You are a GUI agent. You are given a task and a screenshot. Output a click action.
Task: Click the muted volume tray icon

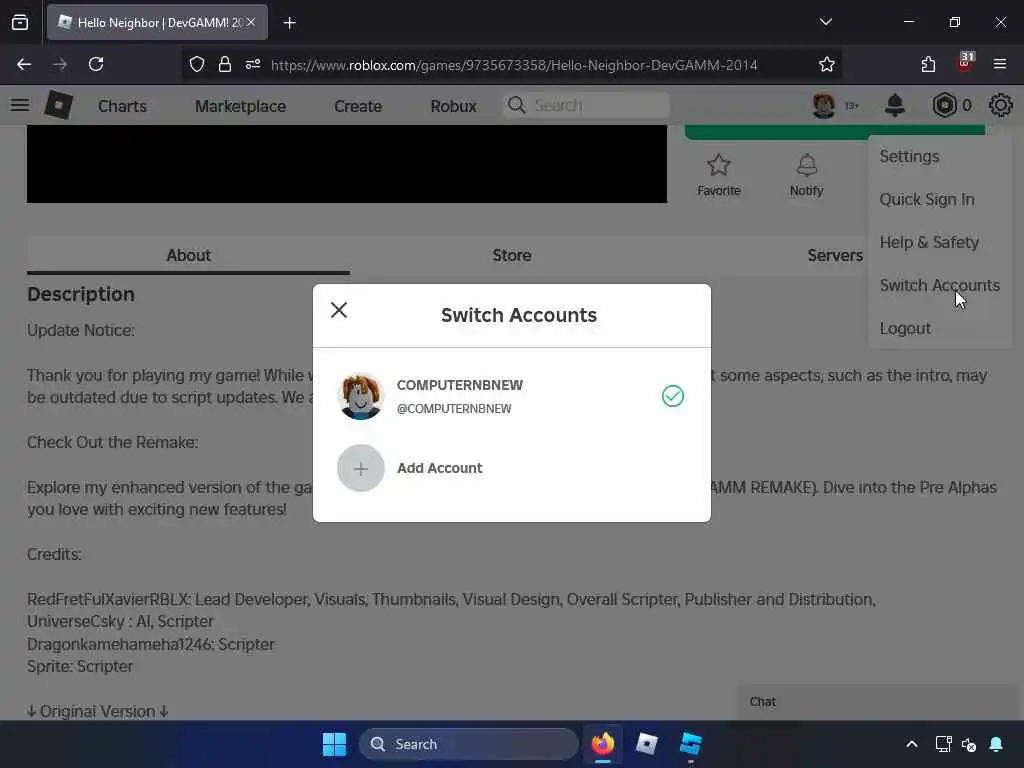pyautogui.click(x=968, y=744)
